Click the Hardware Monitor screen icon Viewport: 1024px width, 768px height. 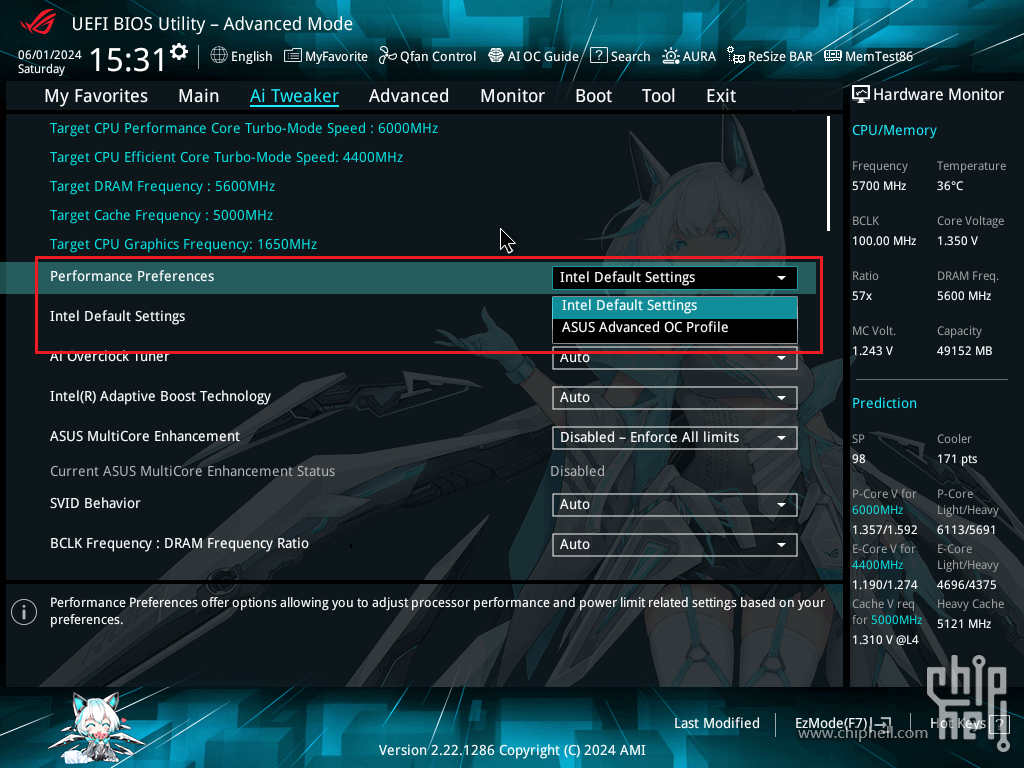coord(861,95)
